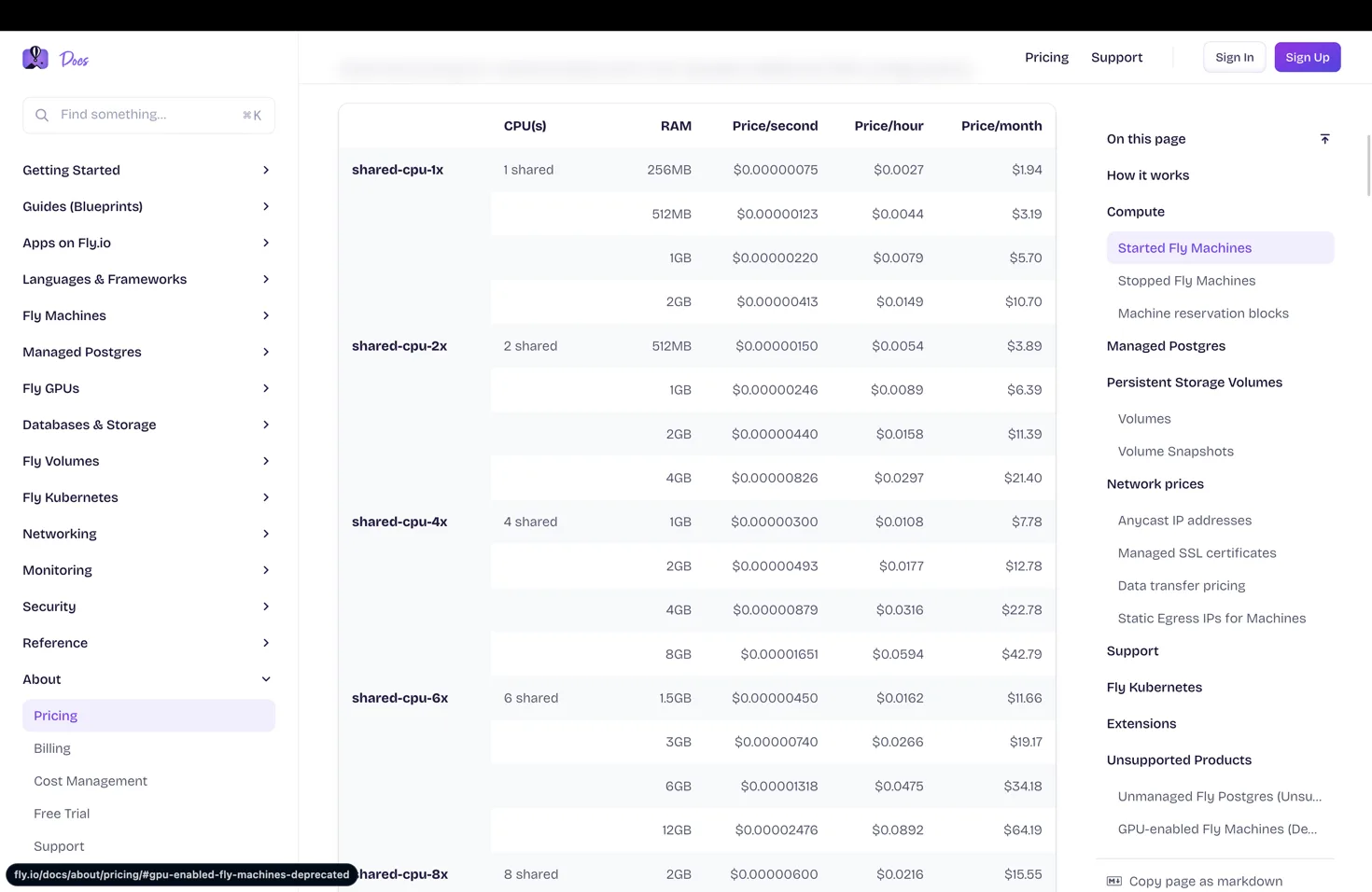This screenshot has height=892, width=1372.
Task: Click the $1.94 monthly price cell
Action: [x=1027, y=170]
